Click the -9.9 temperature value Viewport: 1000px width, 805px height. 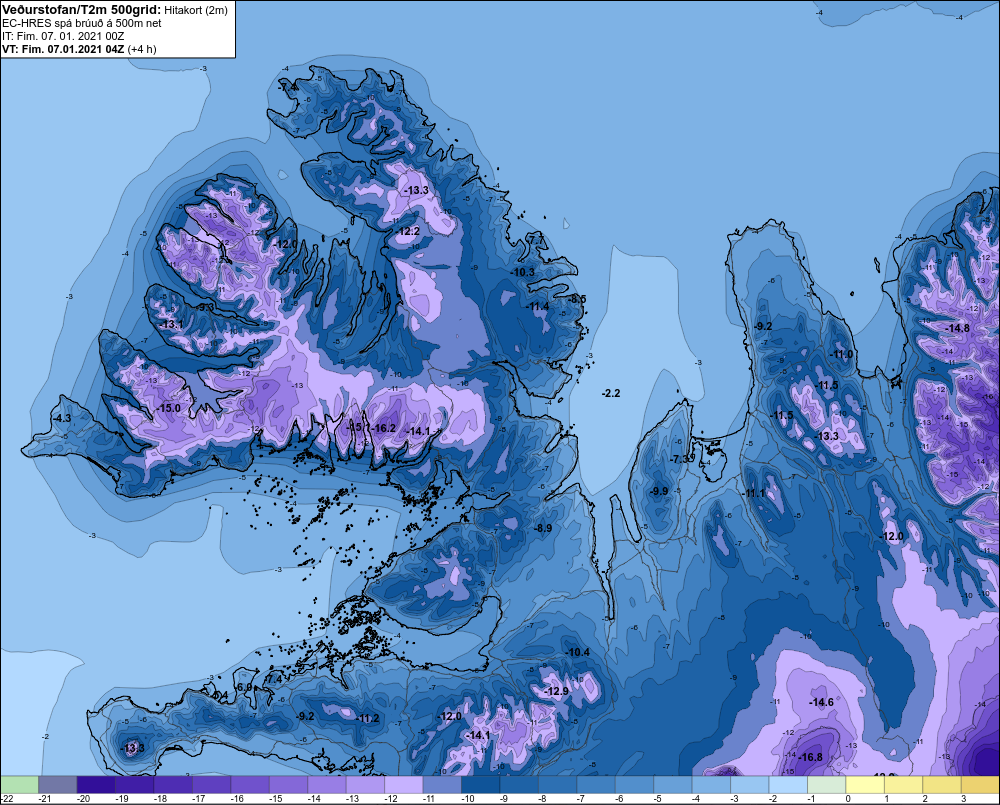(659, 491)
